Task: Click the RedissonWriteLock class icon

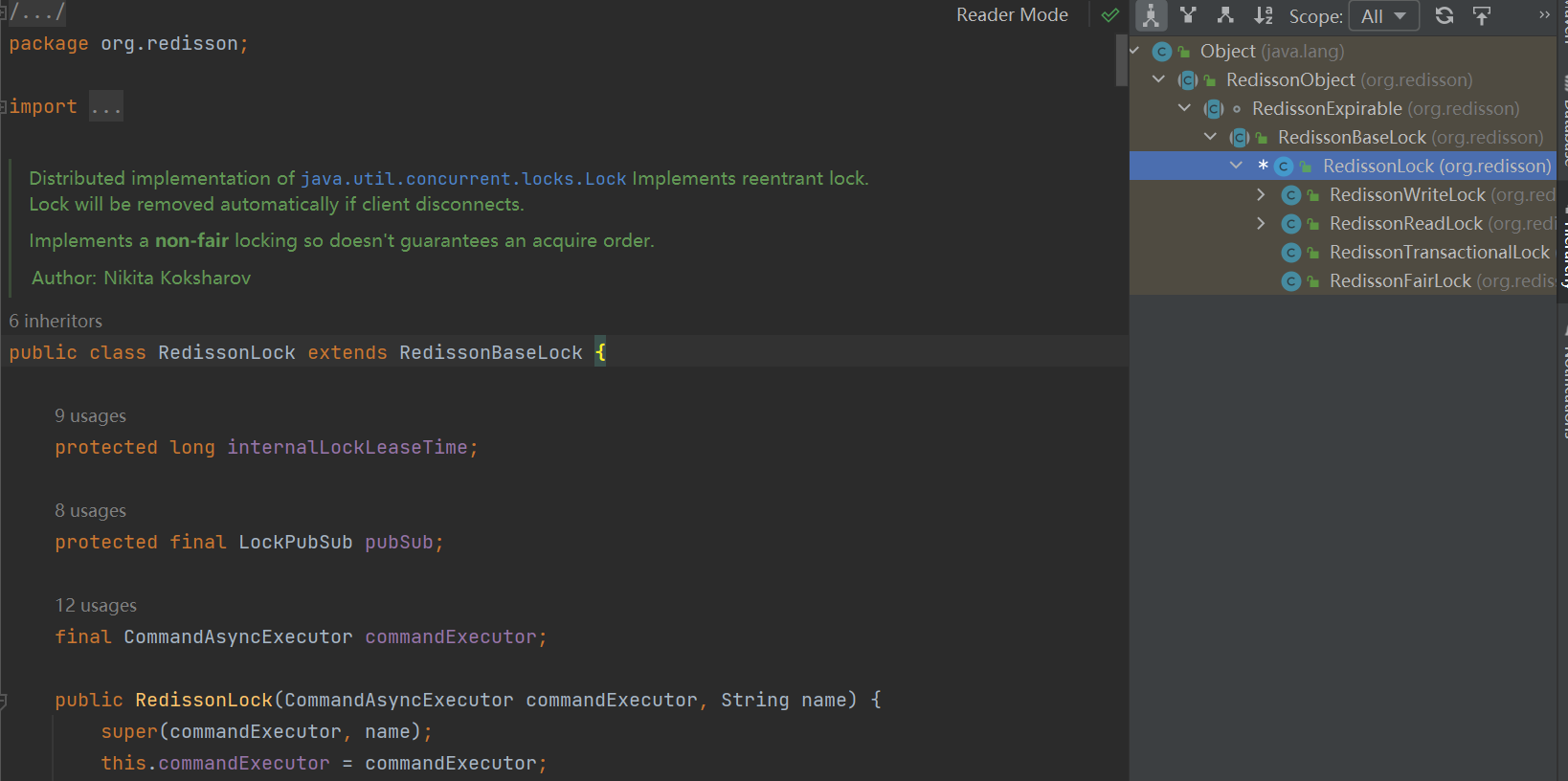Action: tap(1291, 195)
